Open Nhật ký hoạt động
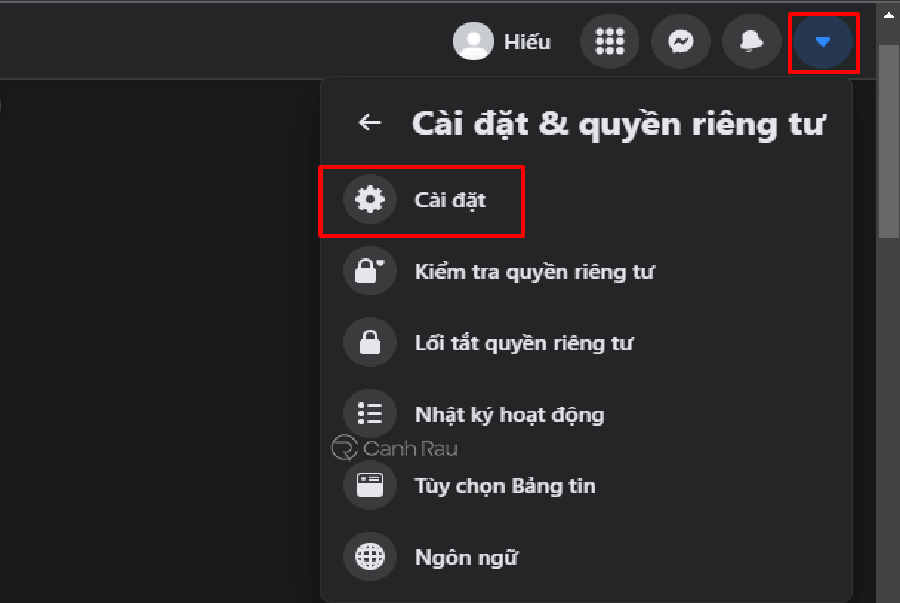Image resolution: width=900 pixels, height=603 pixels. (x=509, y=414)
